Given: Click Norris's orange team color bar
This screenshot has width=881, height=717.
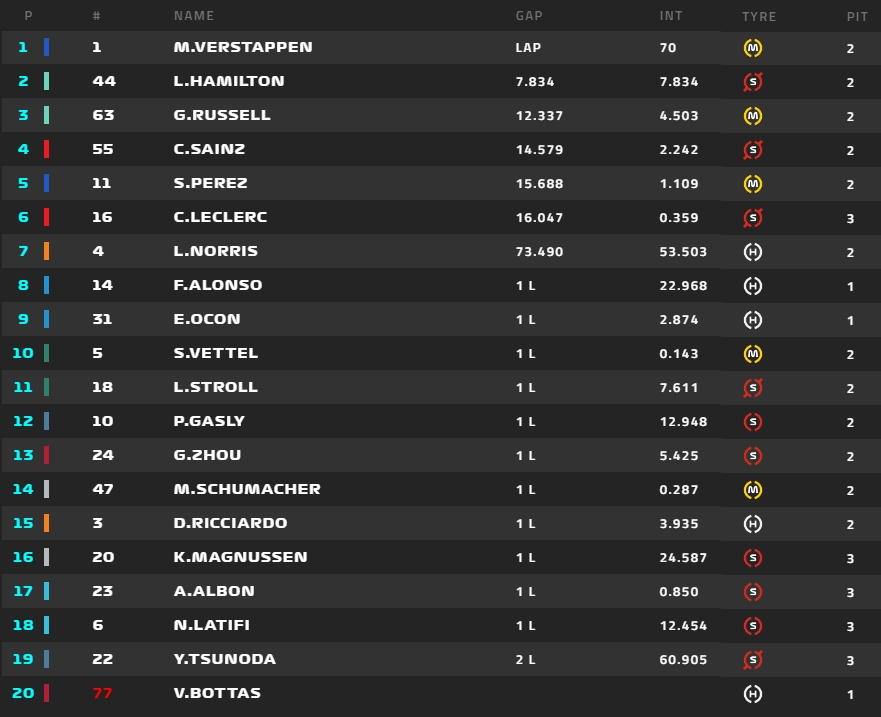Looking at the screenshot, I should point(47,252).
